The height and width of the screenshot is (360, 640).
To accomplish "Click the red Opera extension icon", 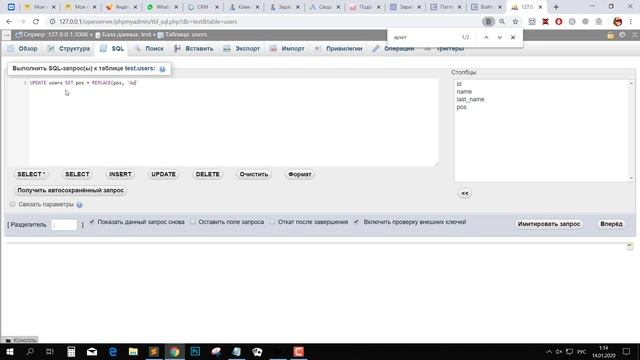I will [558, 22].
